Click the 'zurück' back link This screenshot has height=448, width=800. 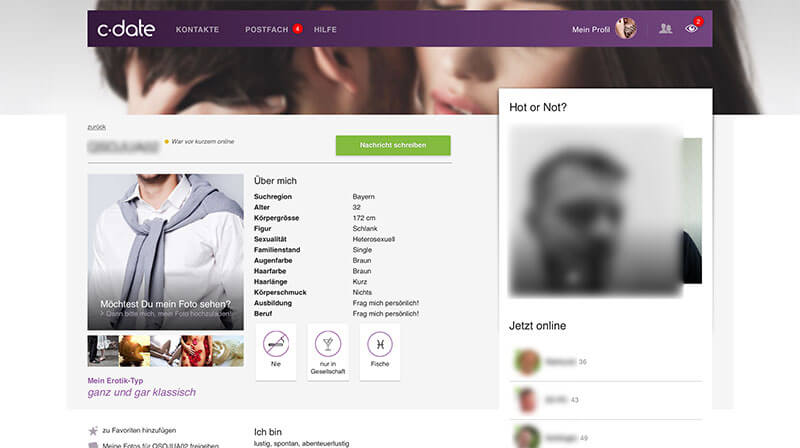coord(97,127)
